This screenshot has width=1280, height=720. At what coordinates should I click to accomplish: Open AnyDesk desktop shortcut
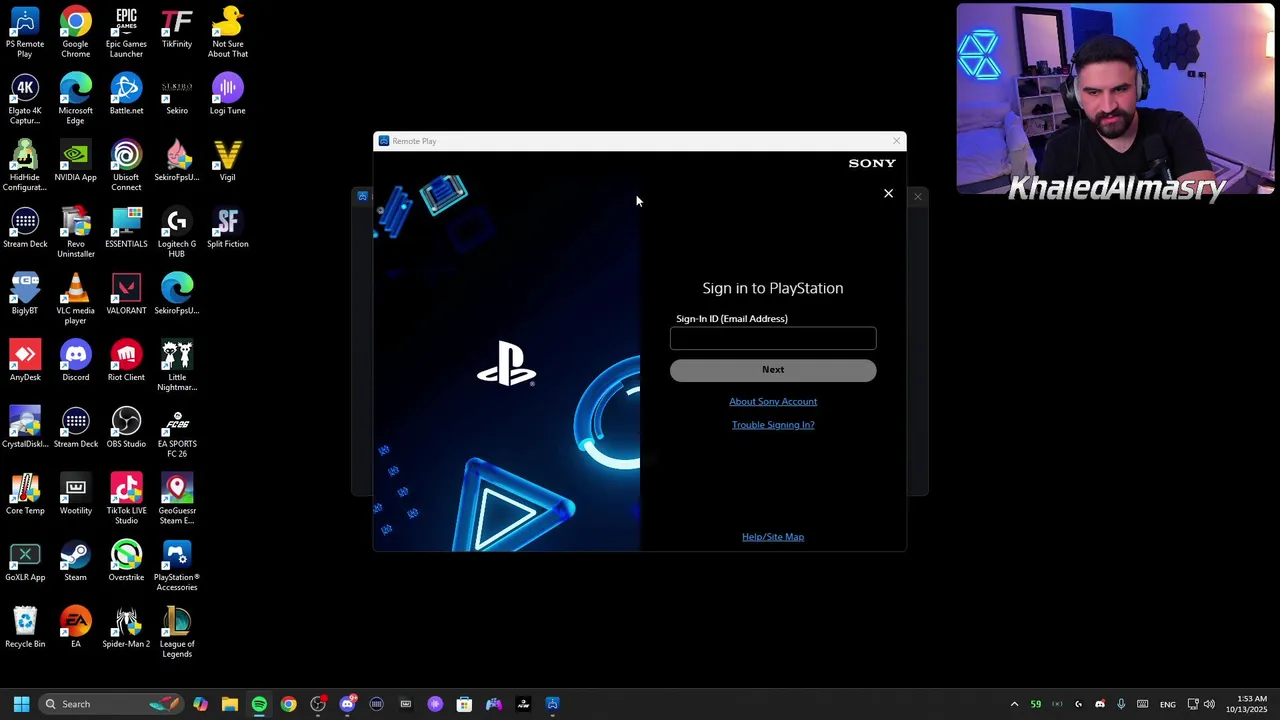(x=25, y=361)
